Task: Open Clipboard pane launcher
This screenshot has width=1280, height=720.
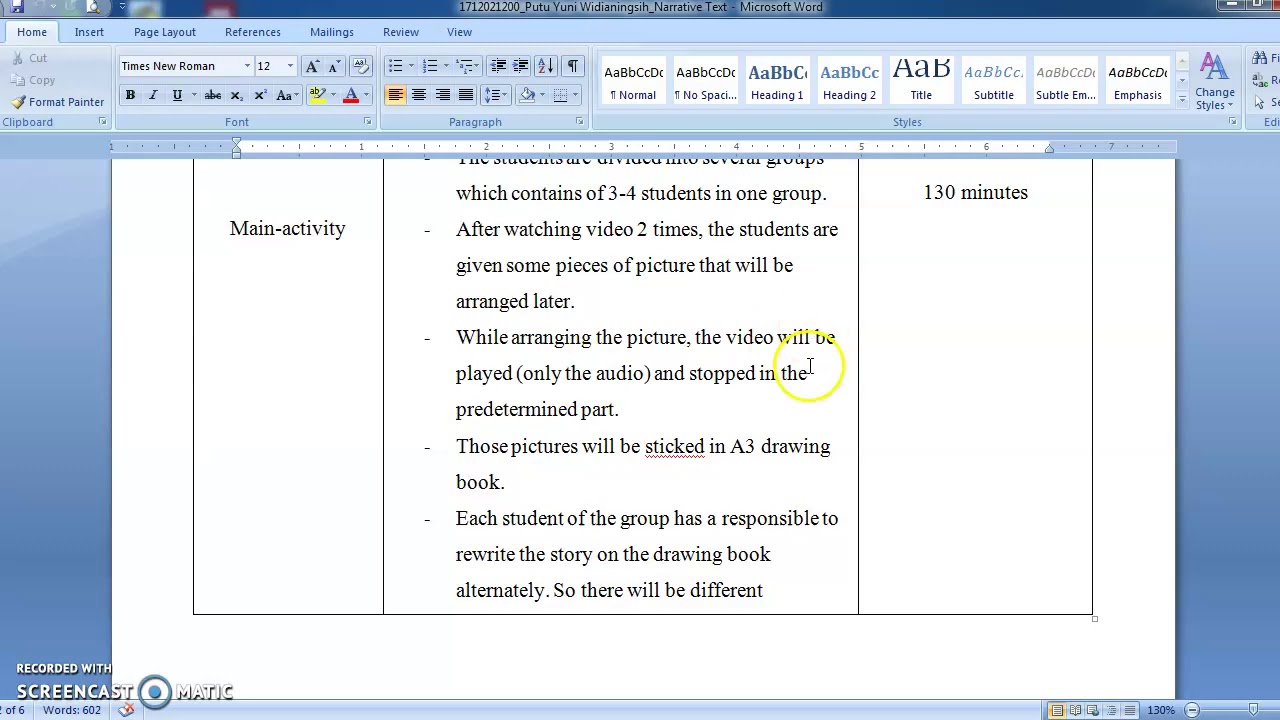Action: point(102,122)
